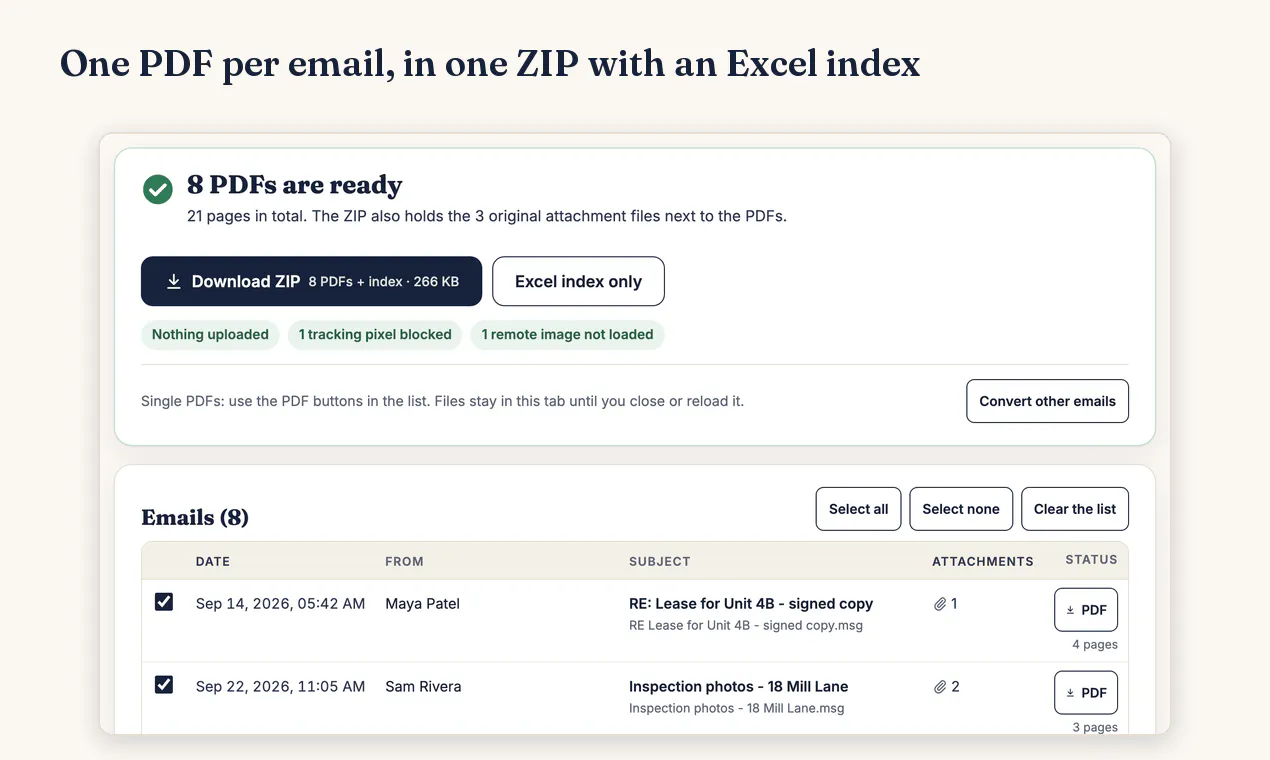This screenshot has height=760, width=1270.
Task: Uncheck the Sam Rivera email checkbox
Action: click(164, 685)
